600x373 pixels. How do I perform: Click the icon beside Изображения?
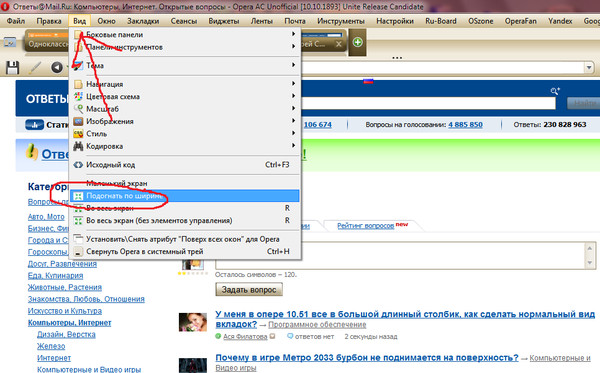(x=78, y=121)
